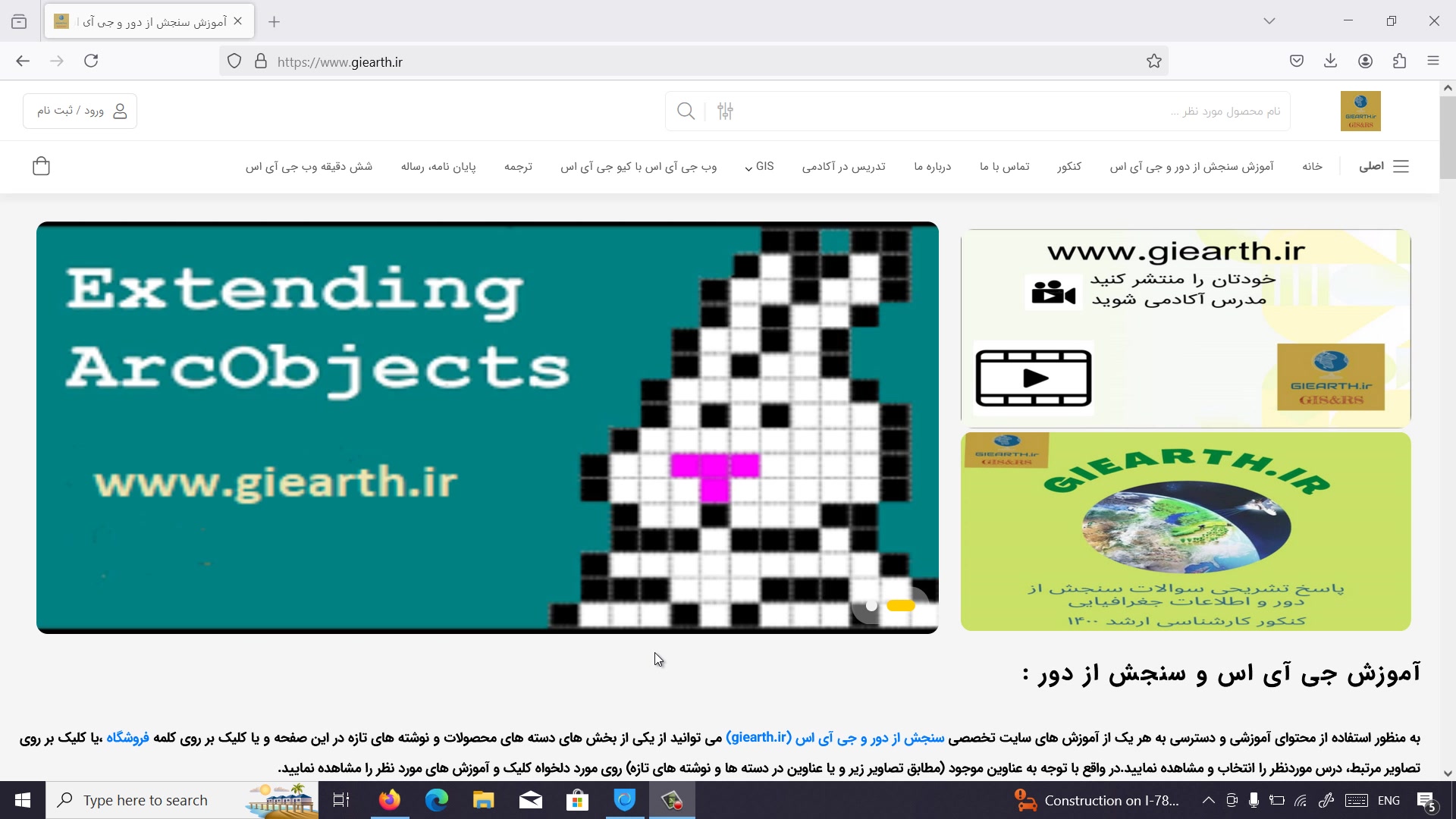This screenshot has width=1456, height=819.
Task: Open the تدریس در آکادمی menu item
Action: pyautogui.click(x=844, y=166)
